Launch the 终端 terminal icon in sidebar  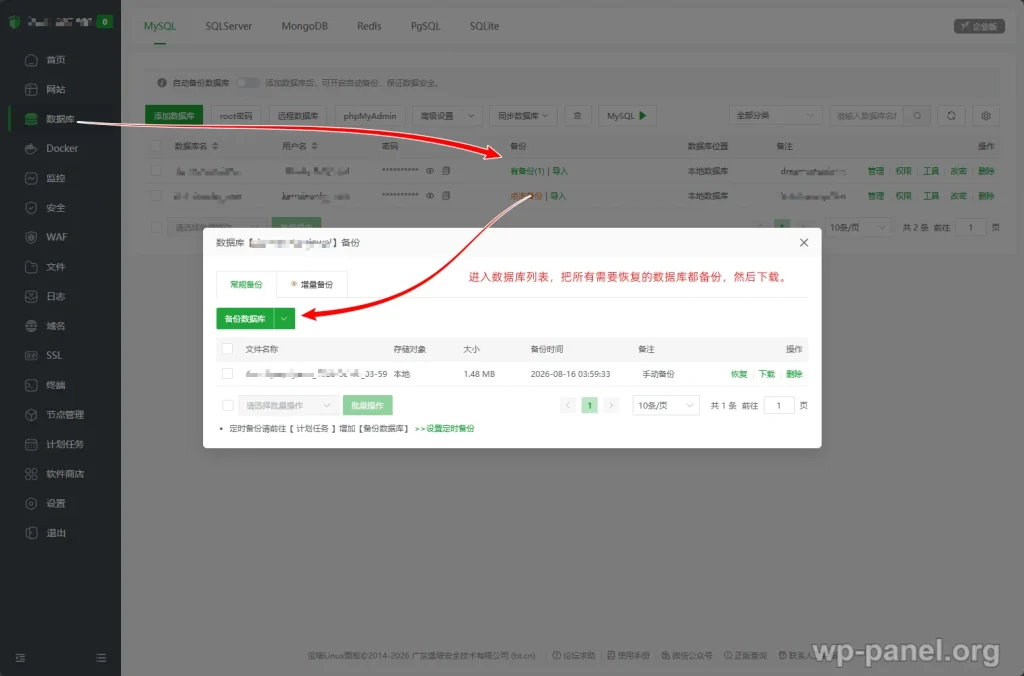point(31,385)
